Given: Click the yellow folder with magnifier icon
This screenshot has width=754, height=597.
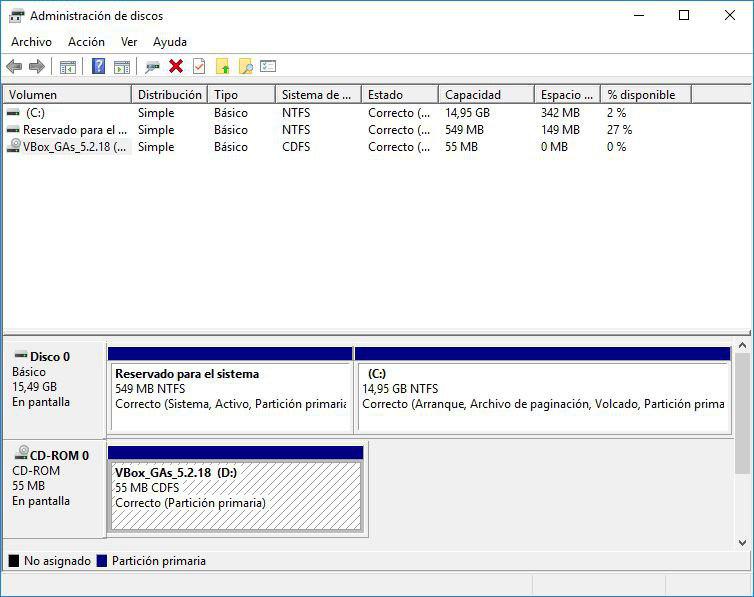Looking at the screenshot, I should click(x=245, y=66).
